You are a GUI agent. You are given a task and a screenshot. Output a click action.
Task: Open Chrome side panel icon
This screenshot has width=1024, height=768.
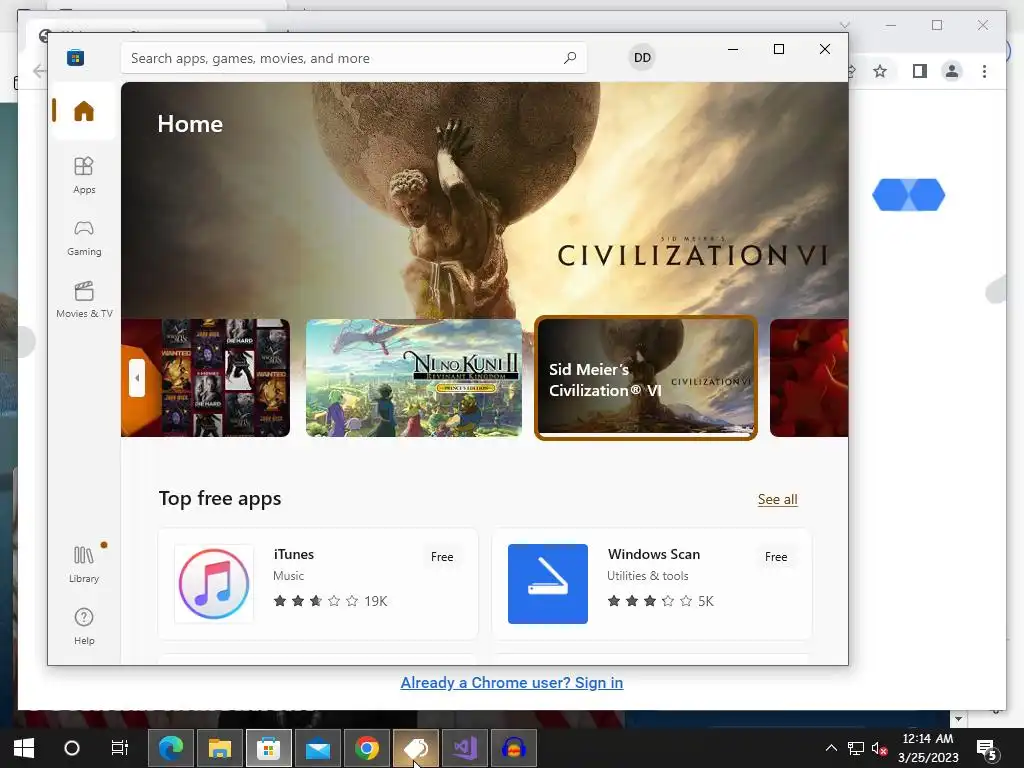click(920, 71)
